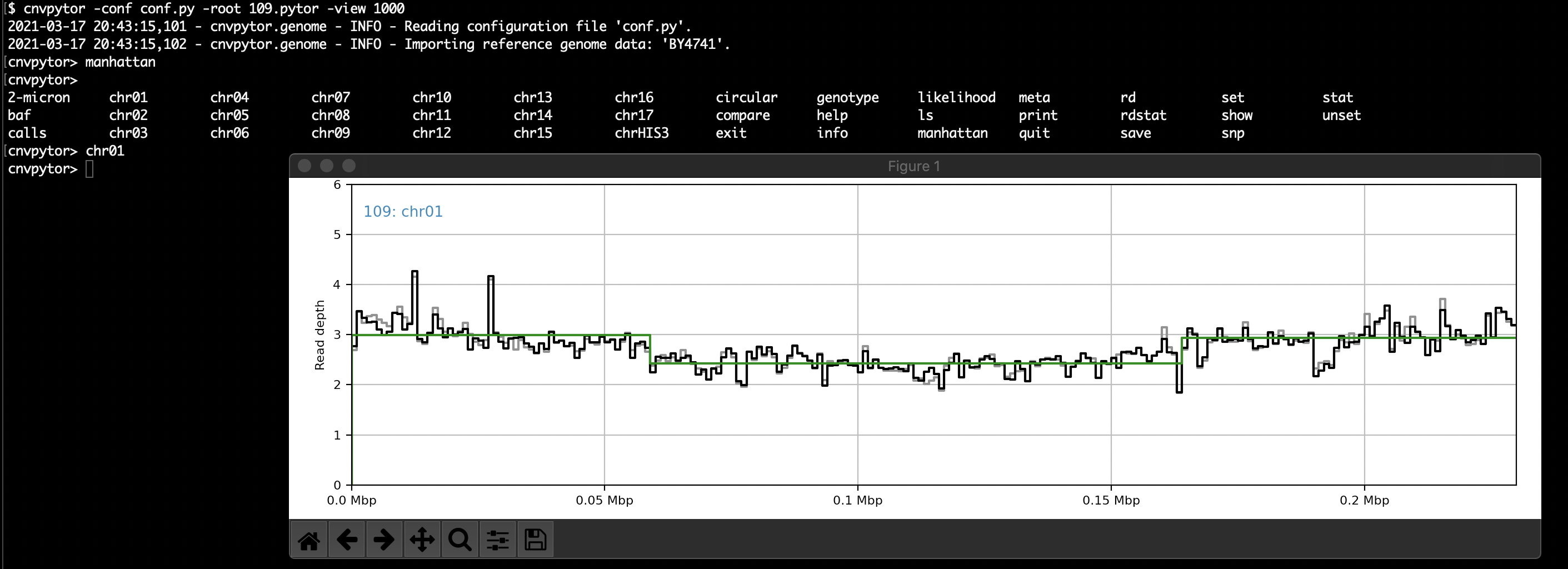
Task: Click the baf command text
Action: (x=19, y=115)
